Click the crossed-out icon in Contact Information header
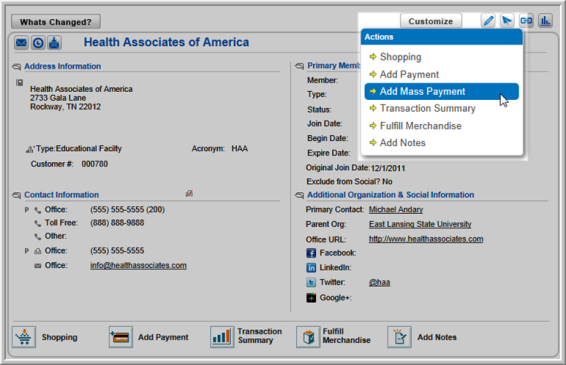The image size is (566, 365). [189, 194]
